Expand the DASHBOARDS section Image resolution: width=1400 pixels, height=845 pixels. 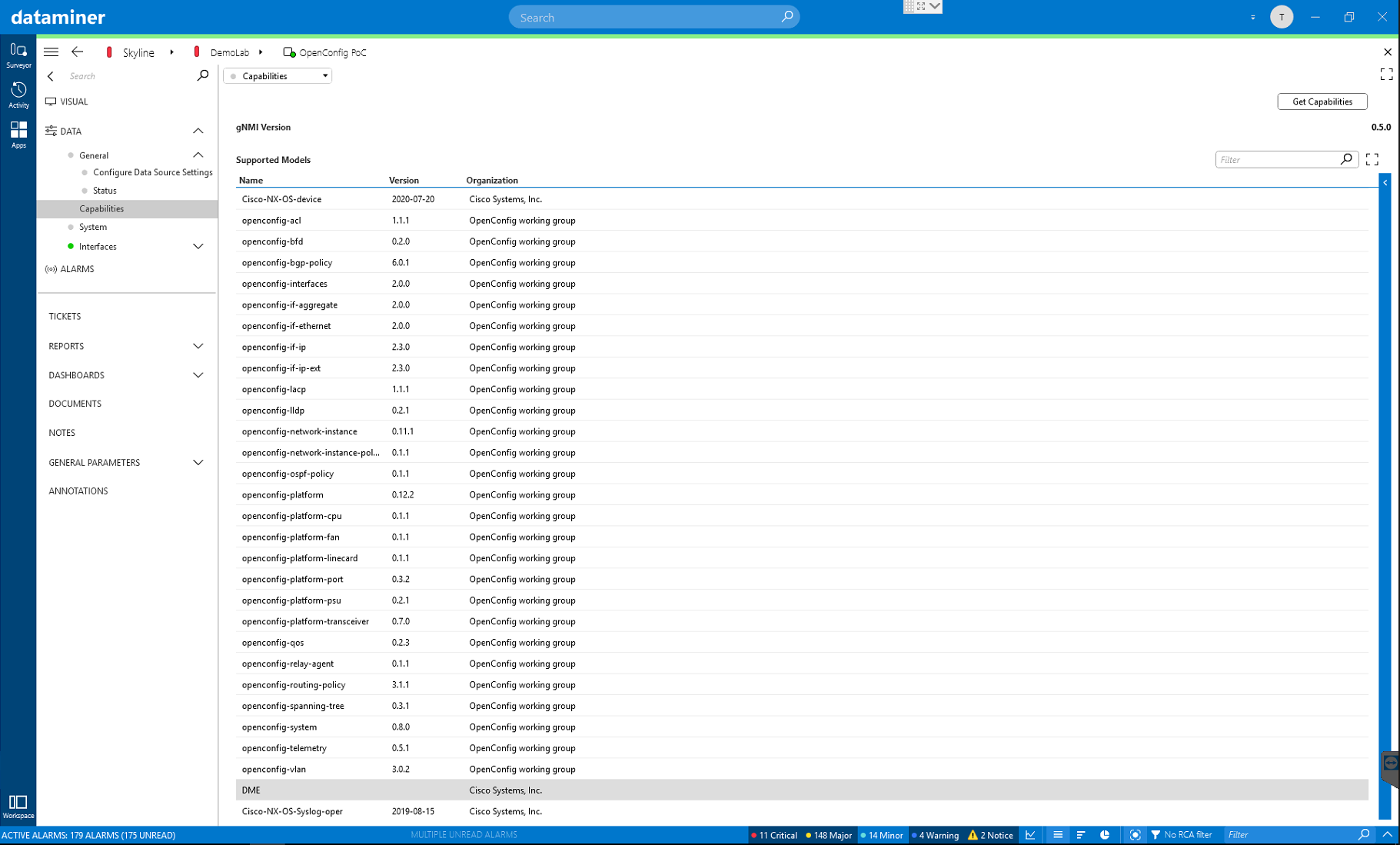click(x=198, y=375)
